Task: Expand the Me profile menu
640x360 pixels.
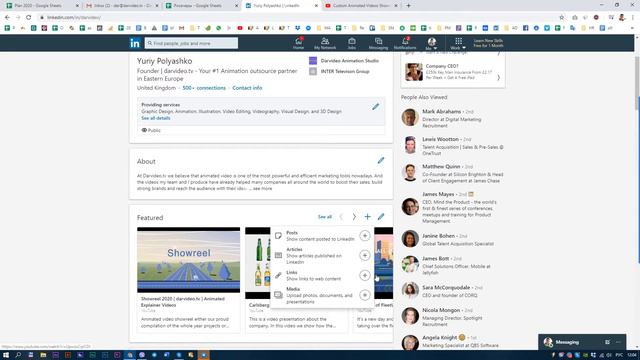Action: click(x=431, y=43)
